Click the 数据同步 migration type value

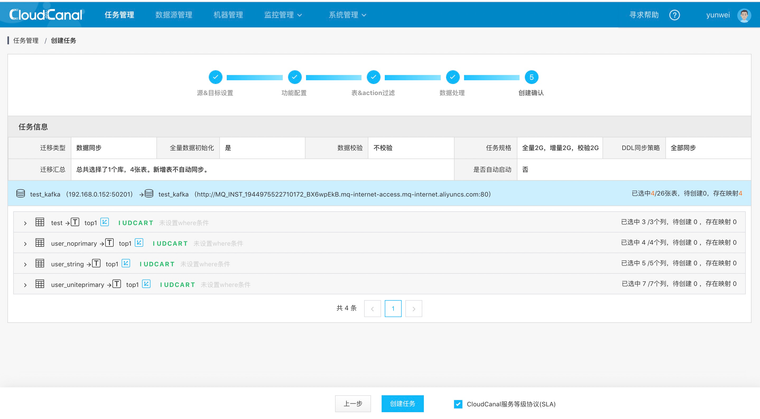point(89,148)
